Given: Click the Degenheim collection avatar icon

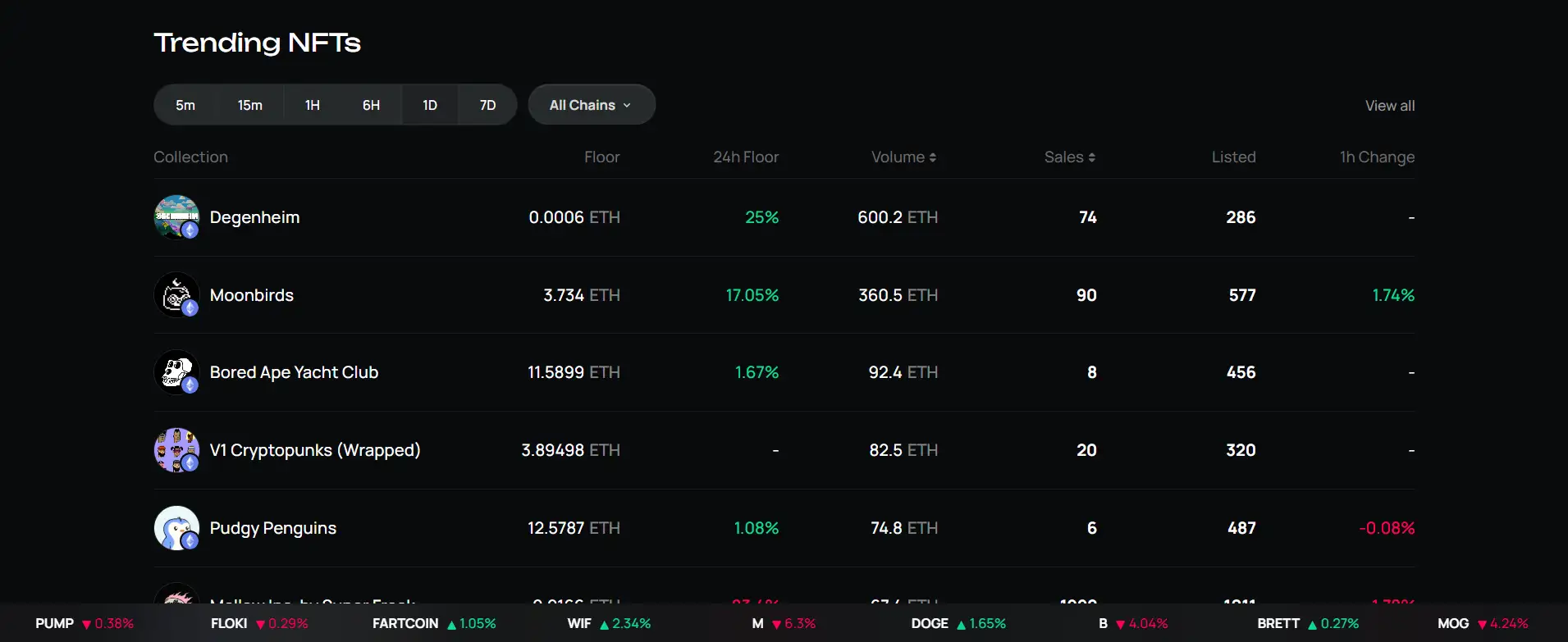Looking at the screenshot, I should [x=176, y=217].
